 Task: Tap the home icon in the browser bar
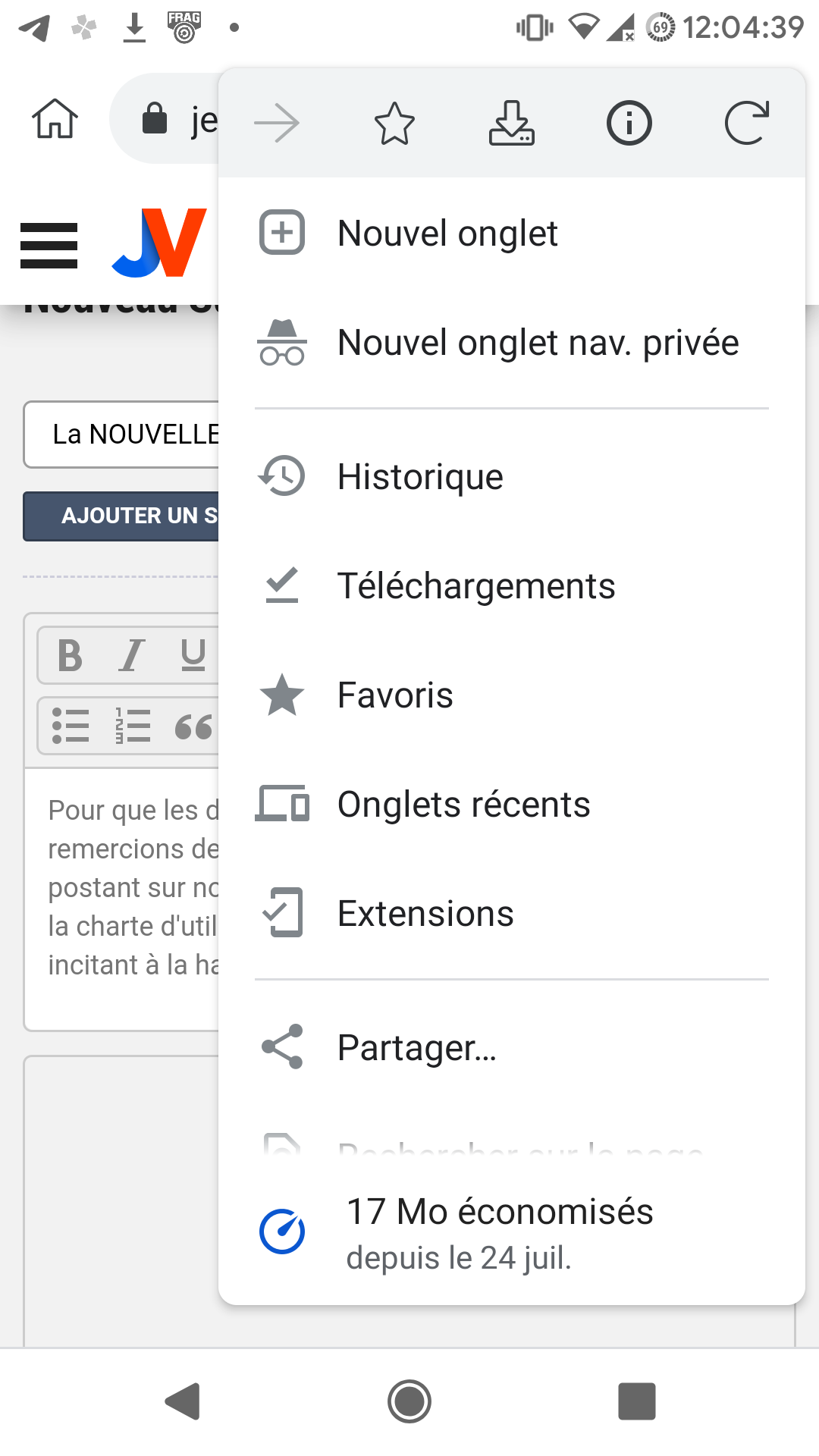(55, 119)
